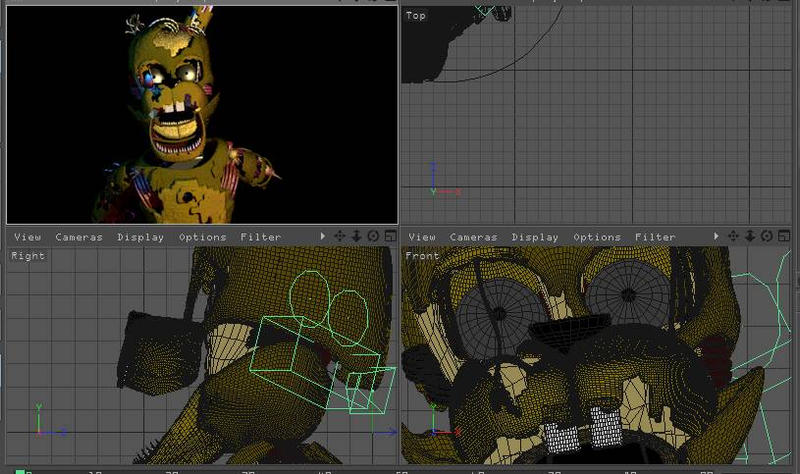Open Options menu above Front viewport
Screen dimensions: 800x474
(597, 237)
